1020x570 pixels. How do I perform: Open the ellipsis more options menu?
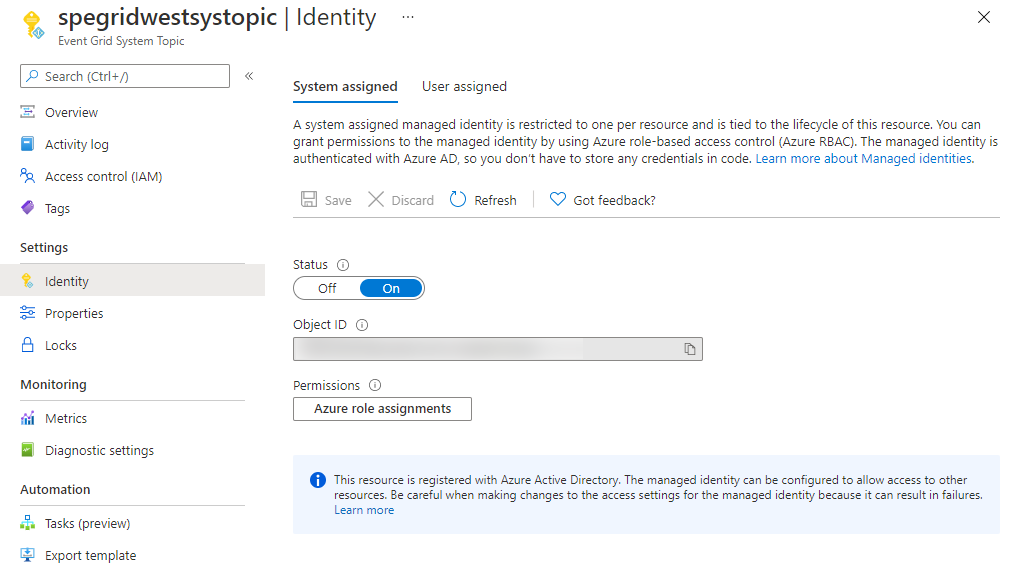(x=407, y=18)
